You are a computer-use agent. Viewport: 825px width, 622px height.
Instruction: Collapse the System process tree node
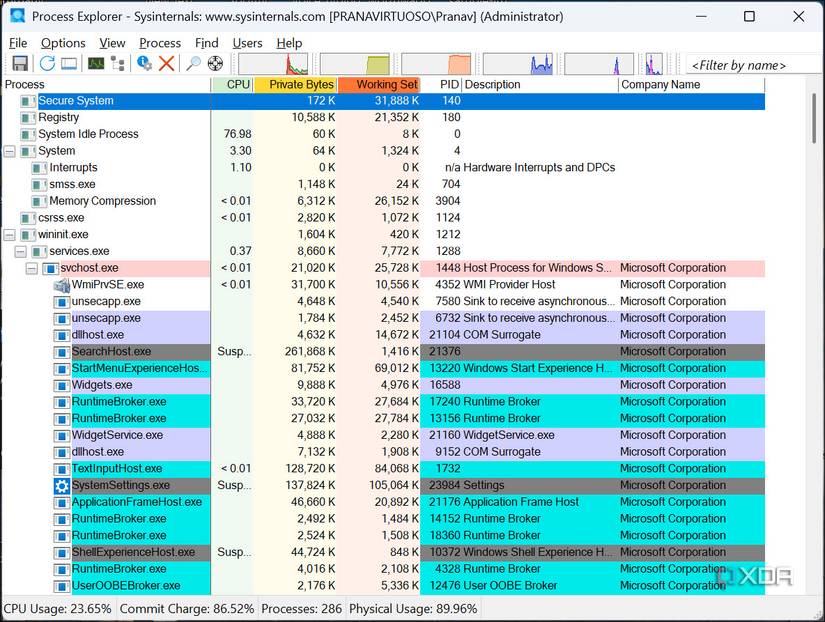9,152
